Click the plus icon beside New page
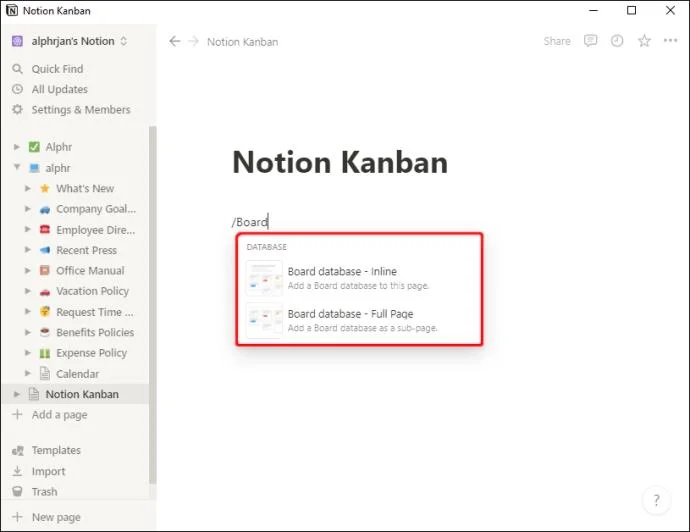 coord(17,517)
